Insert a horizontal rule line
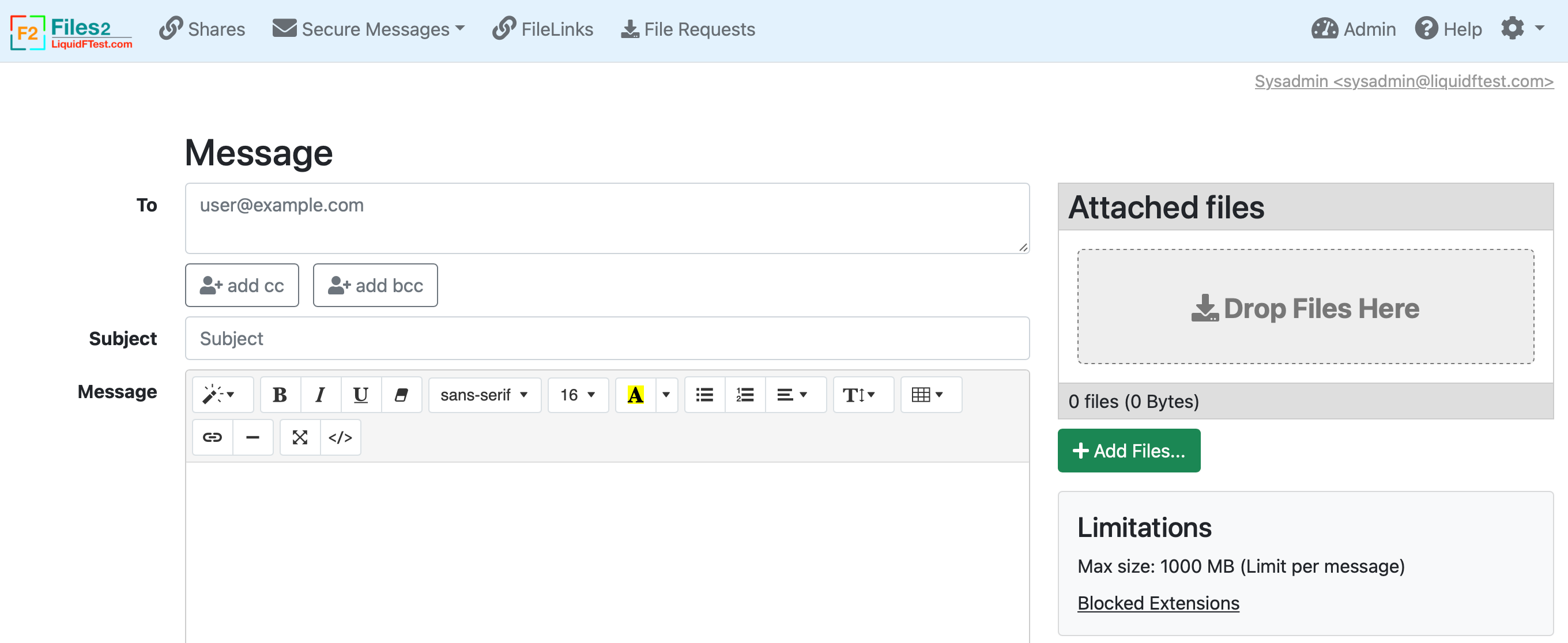This screenshot has width=1568, height=643. (x=252, y=437)
